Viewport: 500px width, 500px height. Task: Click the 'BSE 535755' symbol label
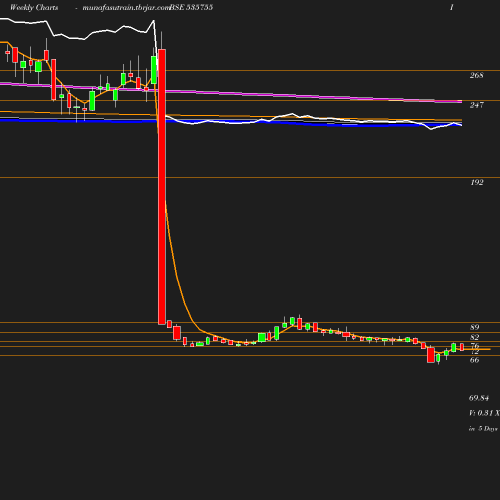click(191, 7)
